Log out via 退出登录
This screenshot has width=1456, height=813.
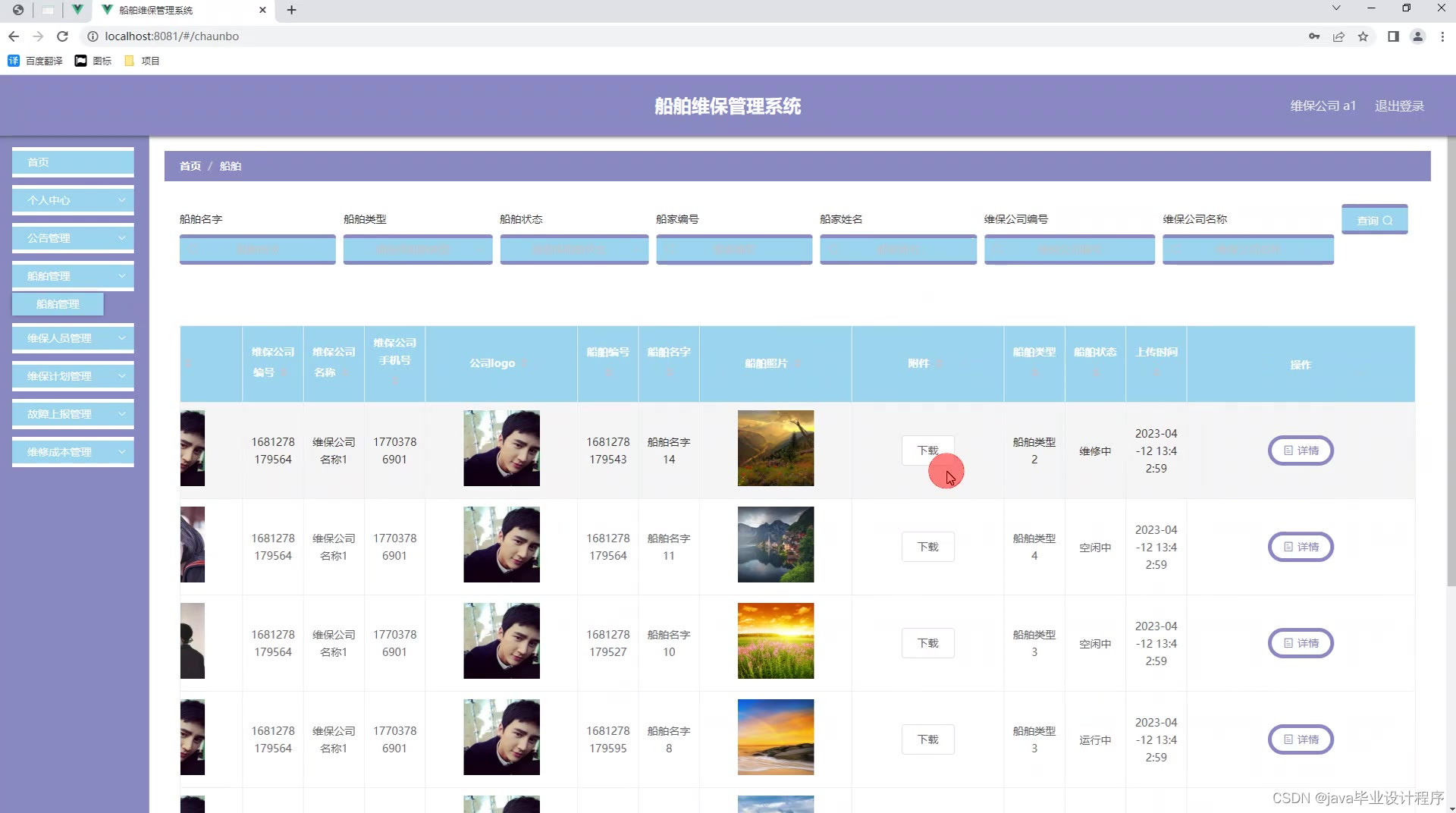(1399, 106)
